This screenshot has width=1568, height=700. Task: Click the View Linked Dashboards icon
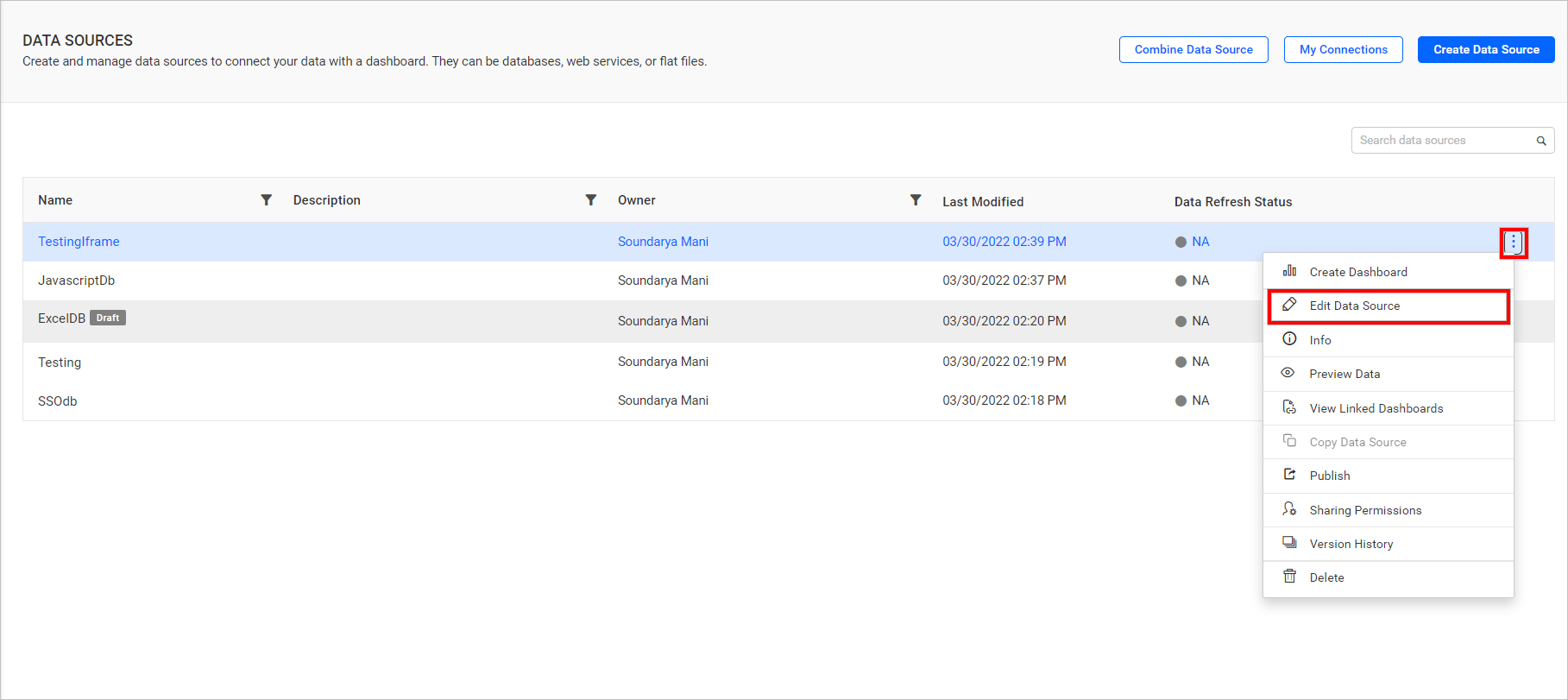pyautogui.click(x=1289, y=407)
